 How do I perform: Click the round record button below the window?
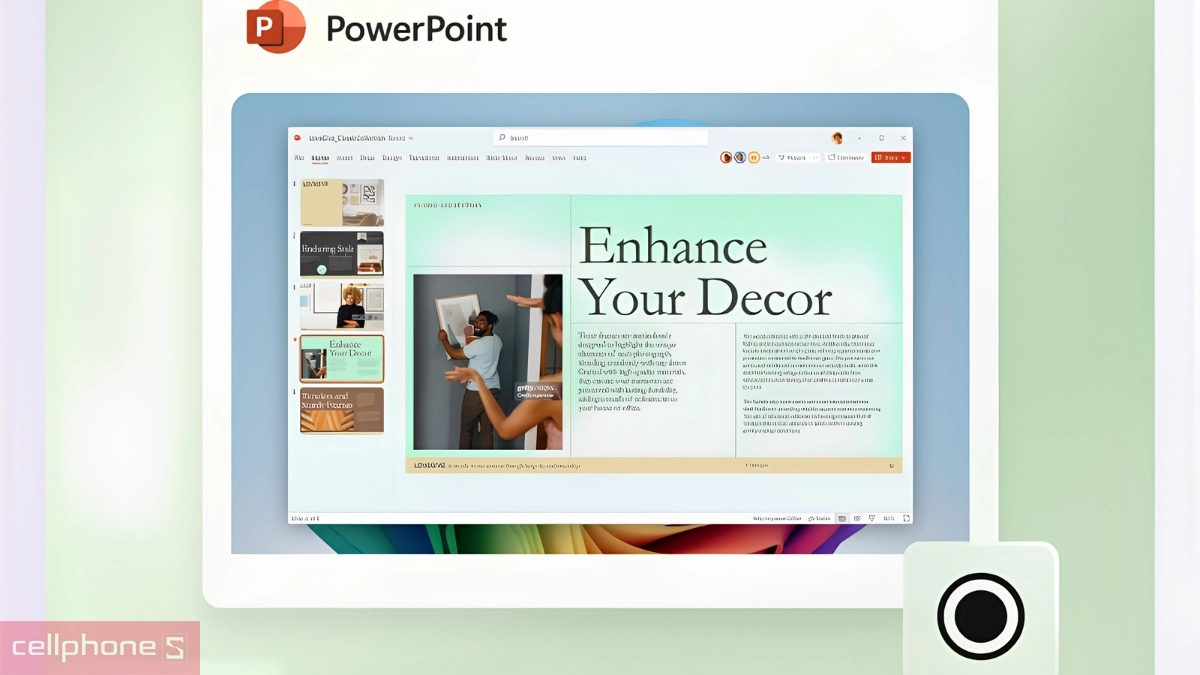tap(980, 617)
